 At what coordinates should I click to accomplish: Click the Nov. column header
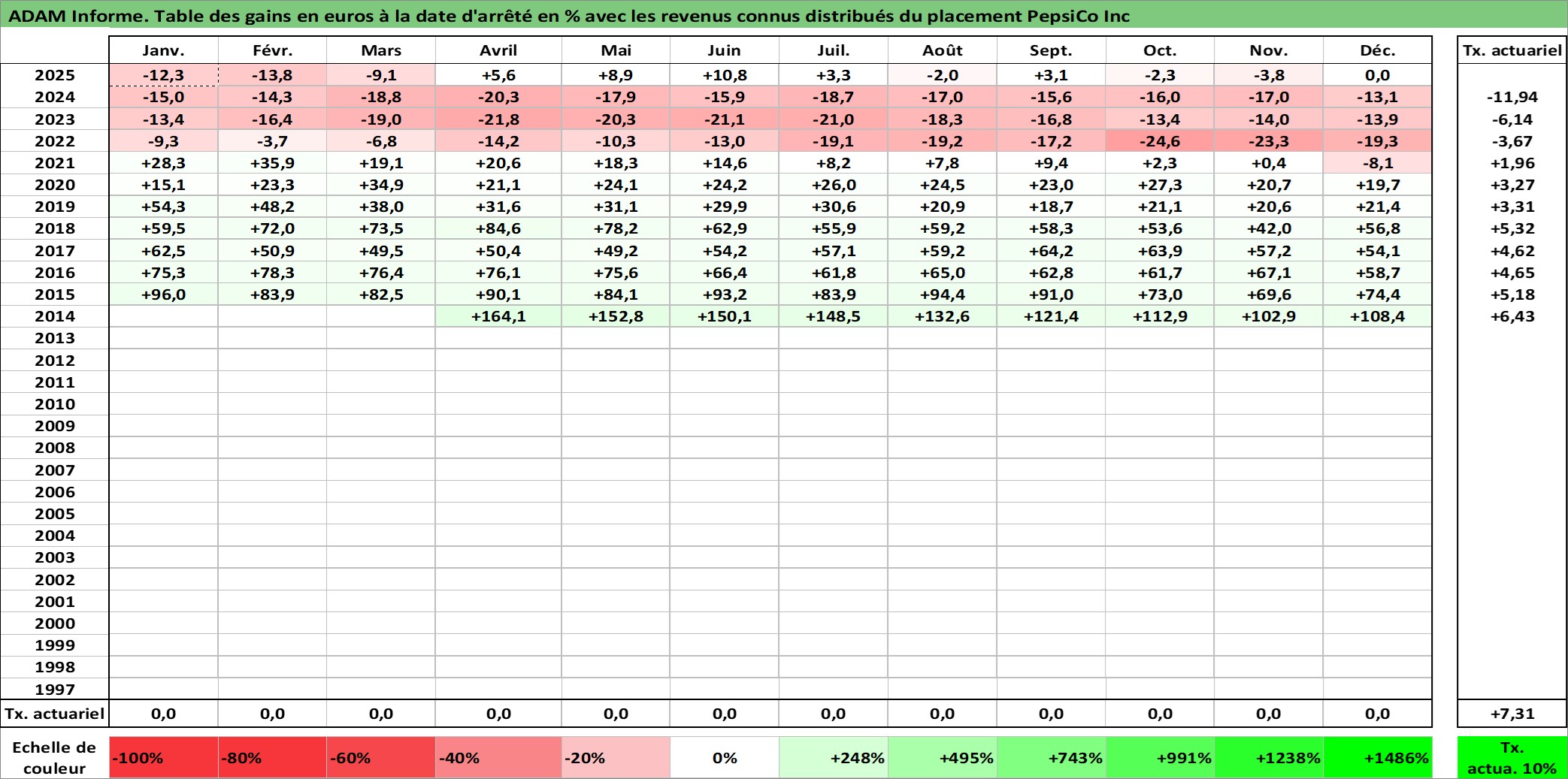tap(1268, 50)
